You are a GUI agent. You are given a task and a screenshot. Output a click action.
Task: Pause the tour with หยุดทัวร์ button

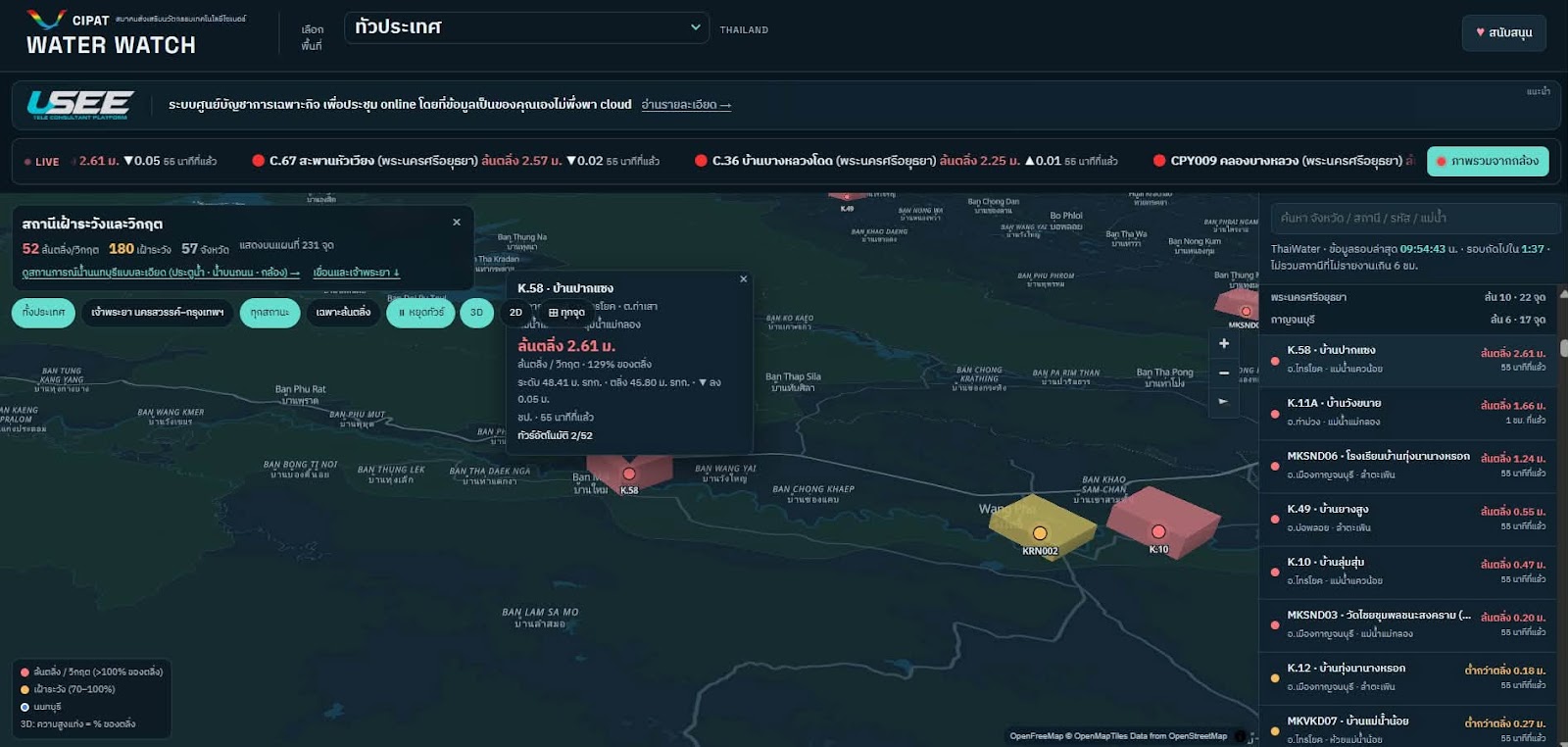pos(420,313)
